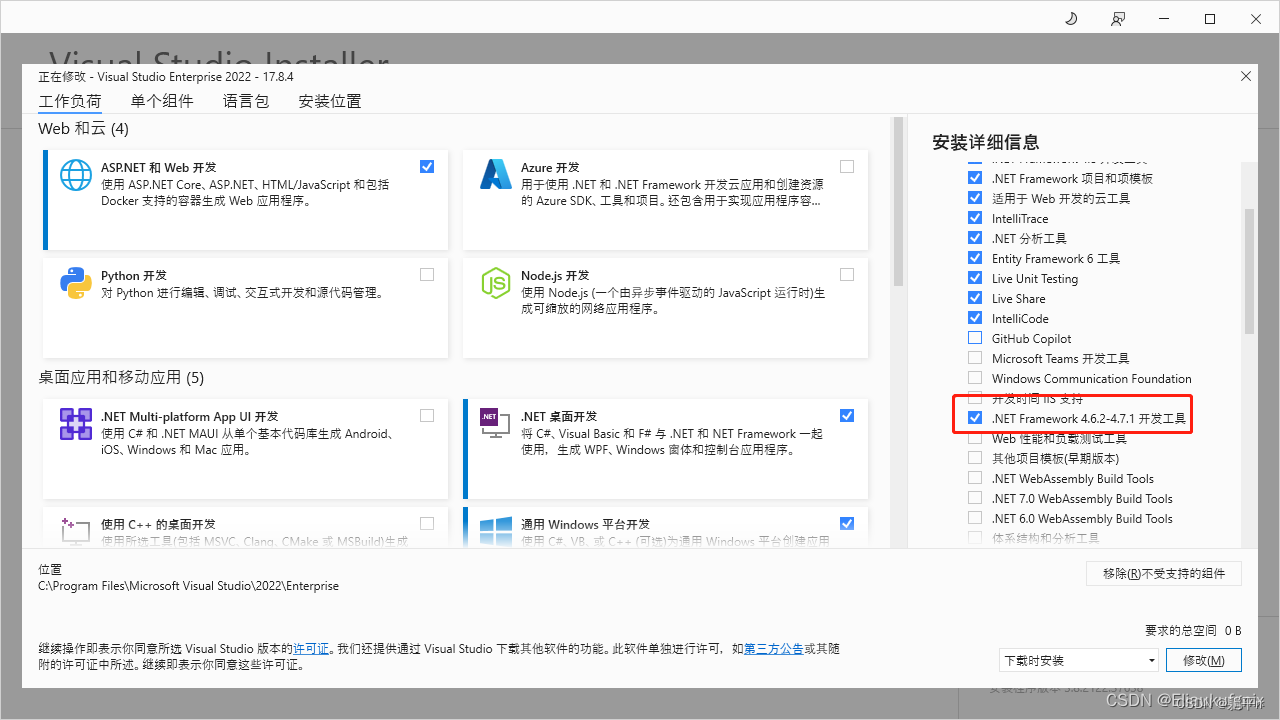Open the 许可证 link
1280x720 pixels.
pyautogui.click(x=311, y=648)
